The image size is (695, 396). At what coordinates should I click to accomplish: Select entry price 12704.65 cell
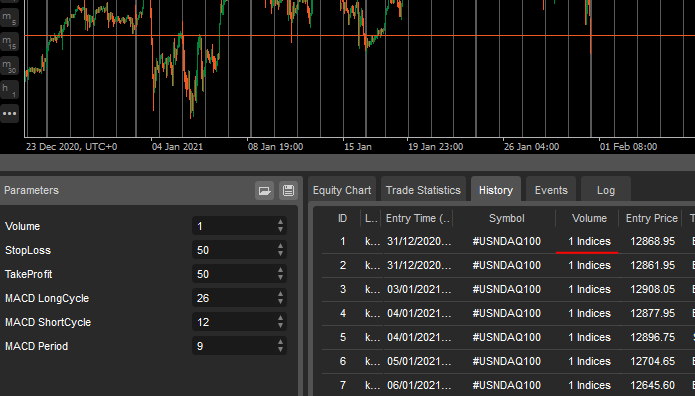click(652, 361)
